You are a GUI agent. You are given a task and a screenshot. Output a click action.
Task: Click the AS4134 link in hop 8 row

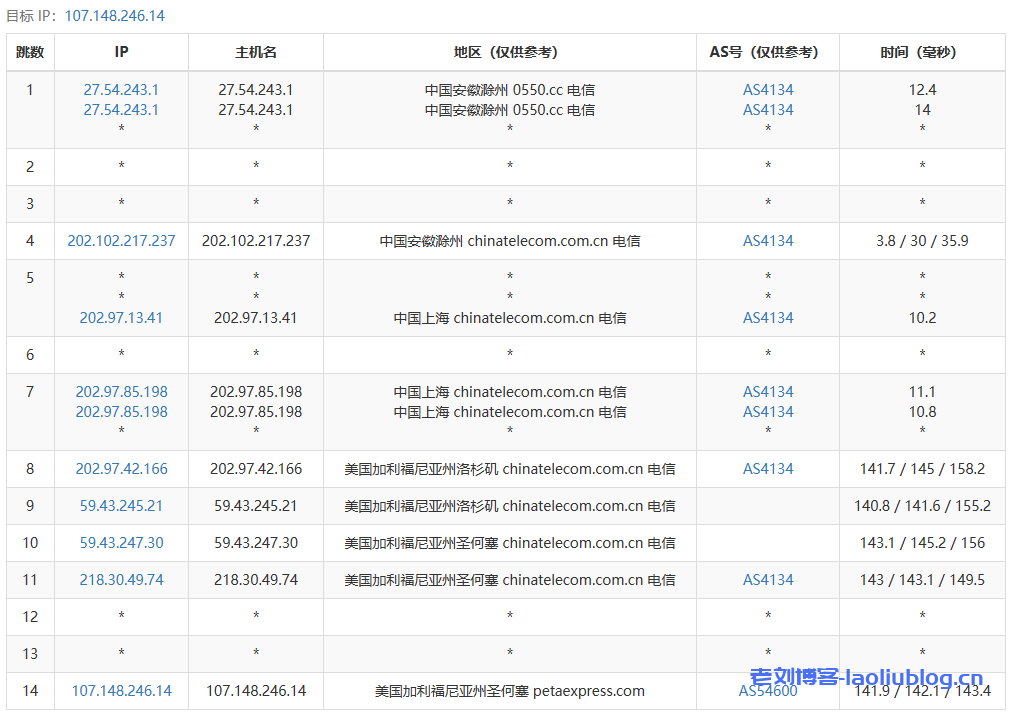(x=768, y=469)
